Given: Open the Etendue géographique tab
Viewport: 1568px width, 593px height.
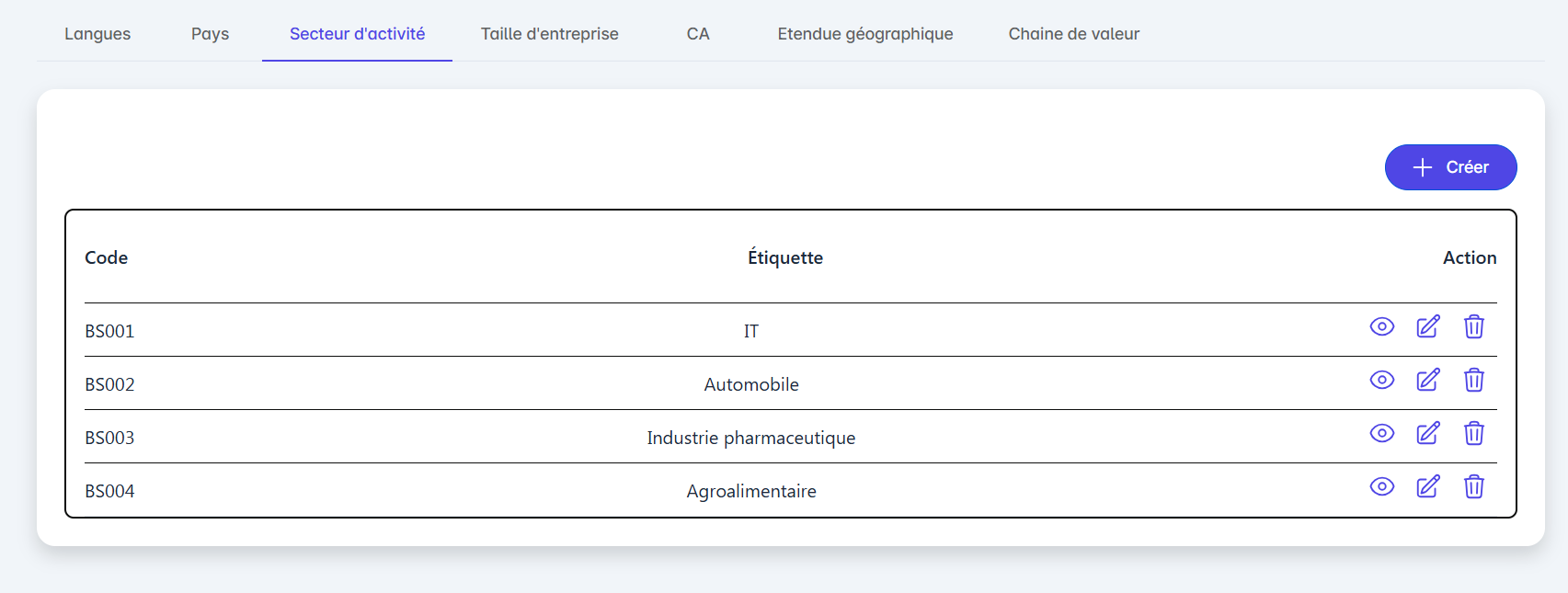Looking at the screenshot, I should coord(864,34).
